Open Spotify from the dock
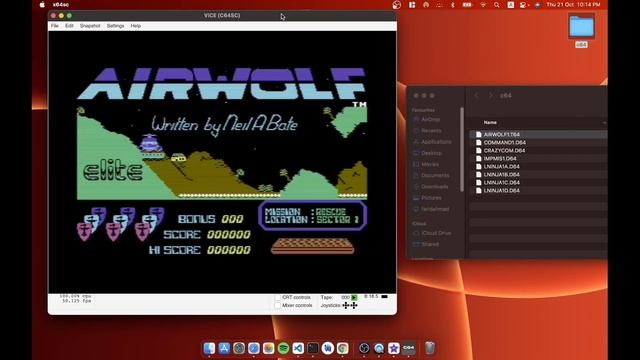The height and width of the screenshot is (360, 640). pyautogui.click(x=283, y=348)
